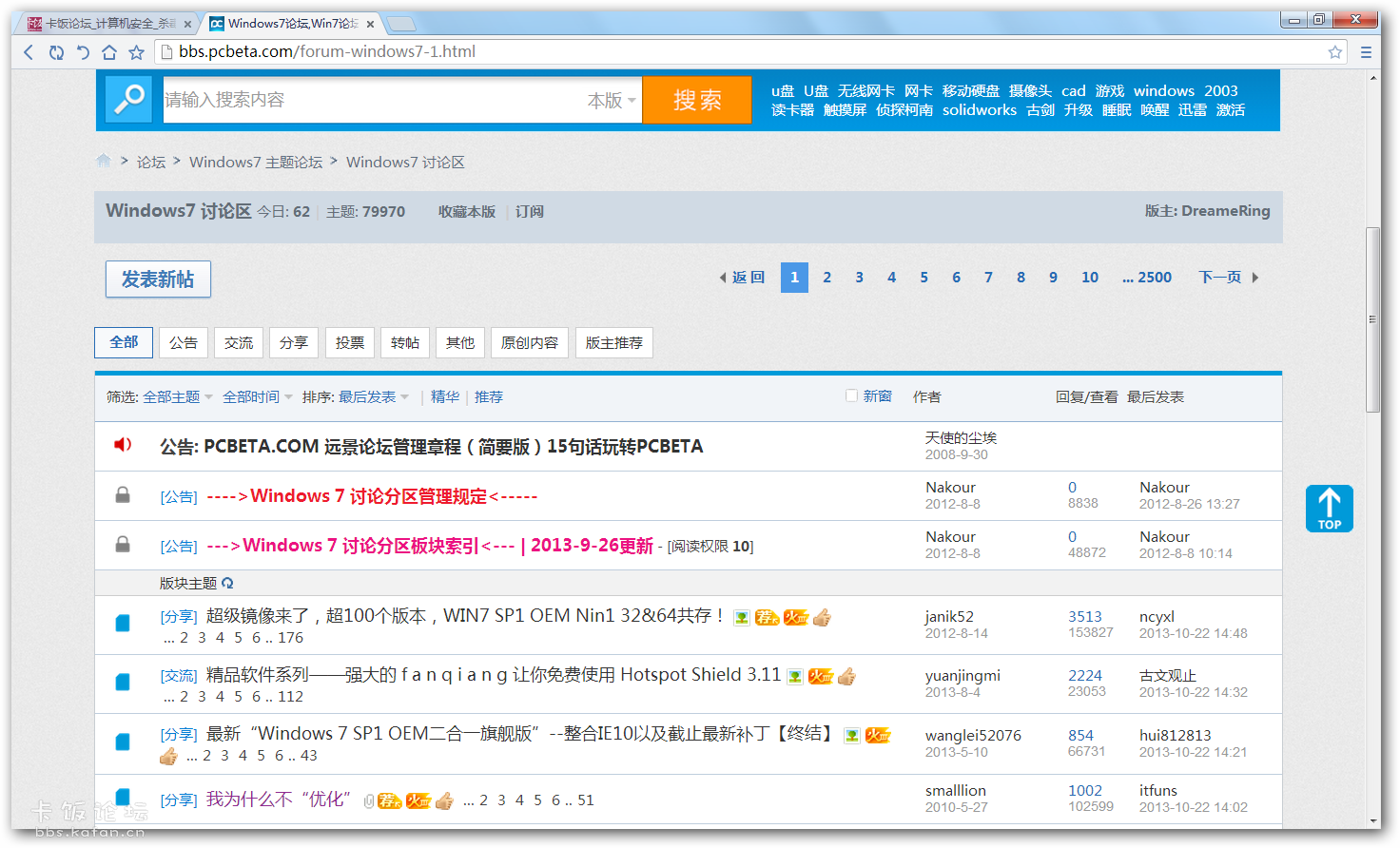This screenshot has height=848, width=1400.
Task: Click the red speaker announcement icon
Action: click(x=123, y=445)
